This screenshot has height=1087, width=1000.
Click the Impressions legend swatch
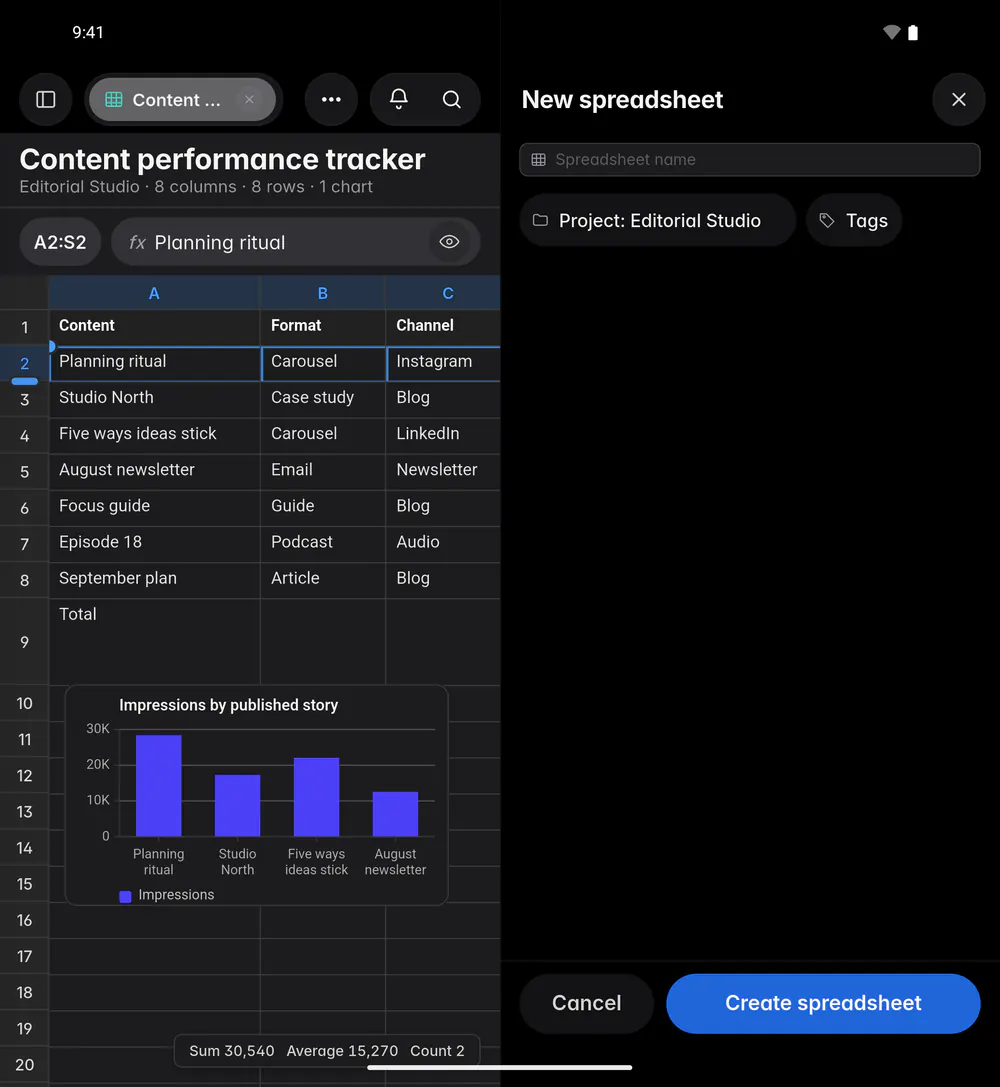[125, 896]
